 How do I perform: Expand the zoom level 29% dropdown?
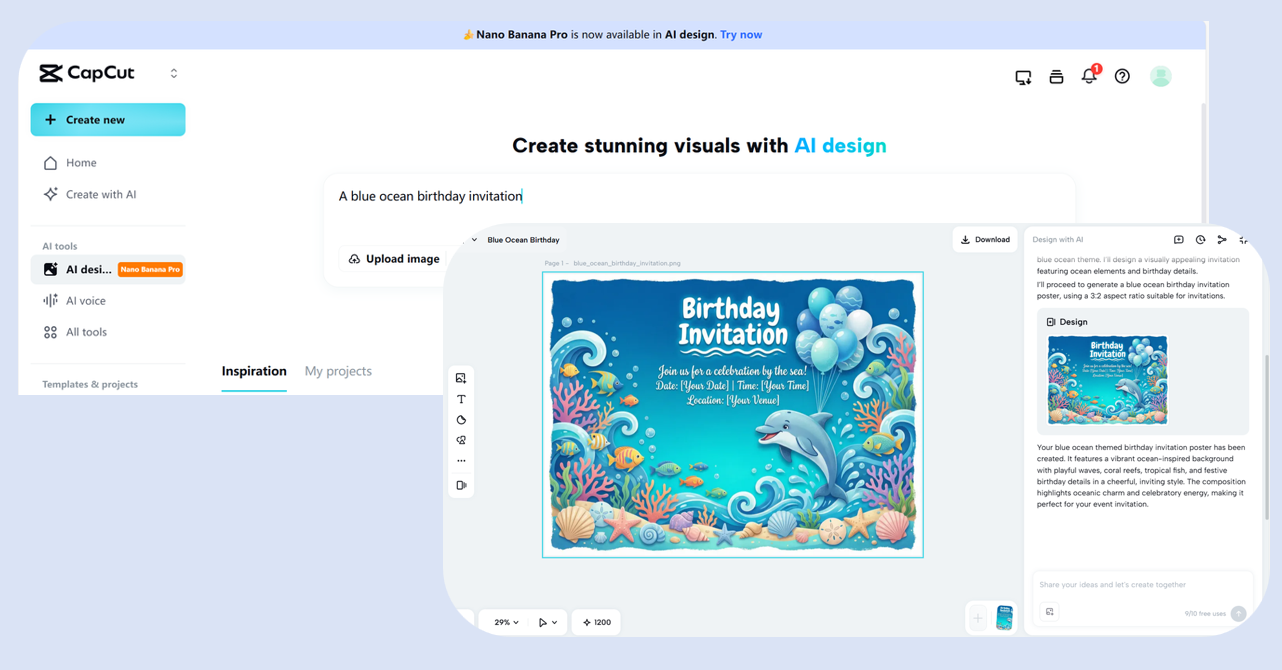pyautogui.click(x=504, y=621)
